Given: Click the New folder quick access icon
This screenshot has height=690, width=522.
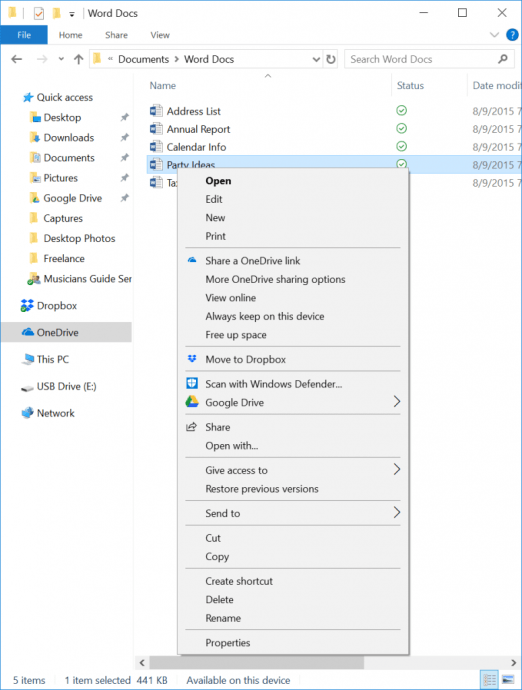Looking at the screenshot, I should [56, 14].
